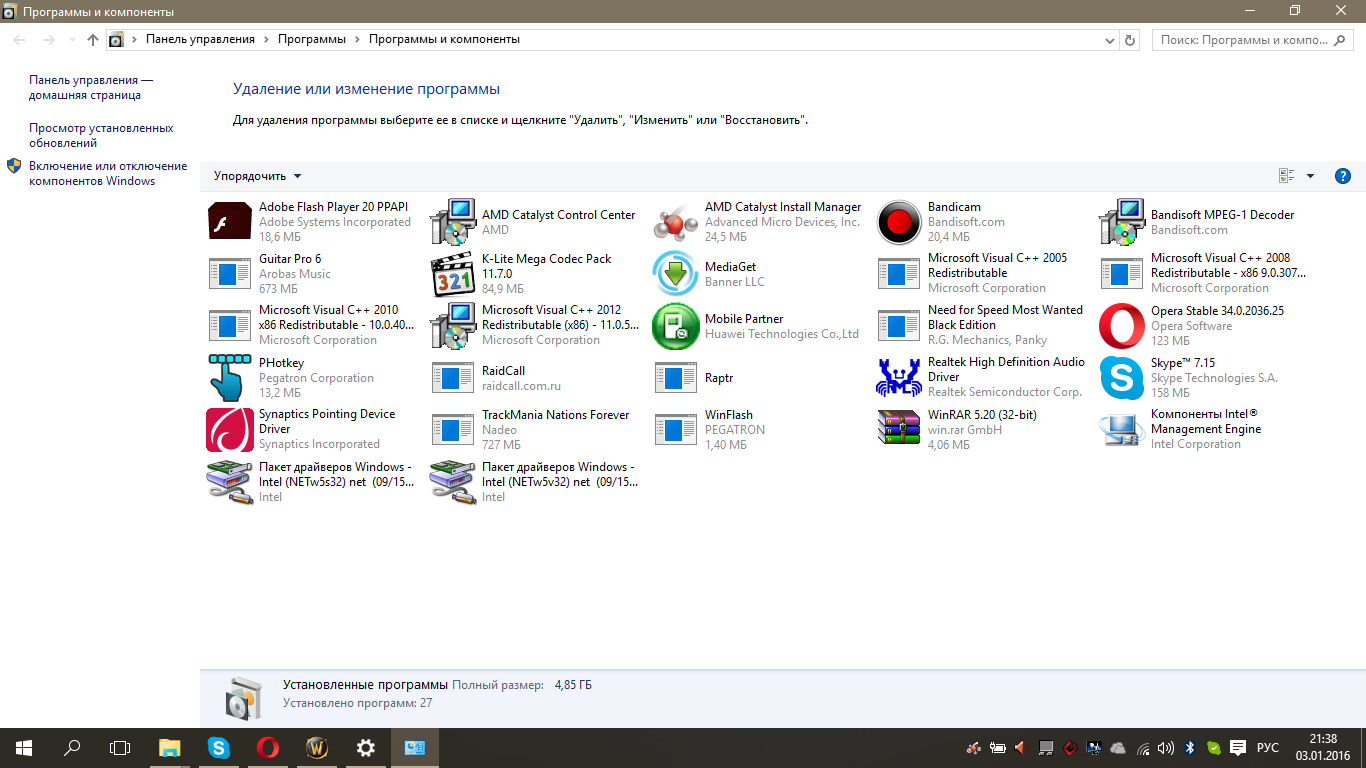Open the Упорядочить dropdown menu

click(257, 176)
